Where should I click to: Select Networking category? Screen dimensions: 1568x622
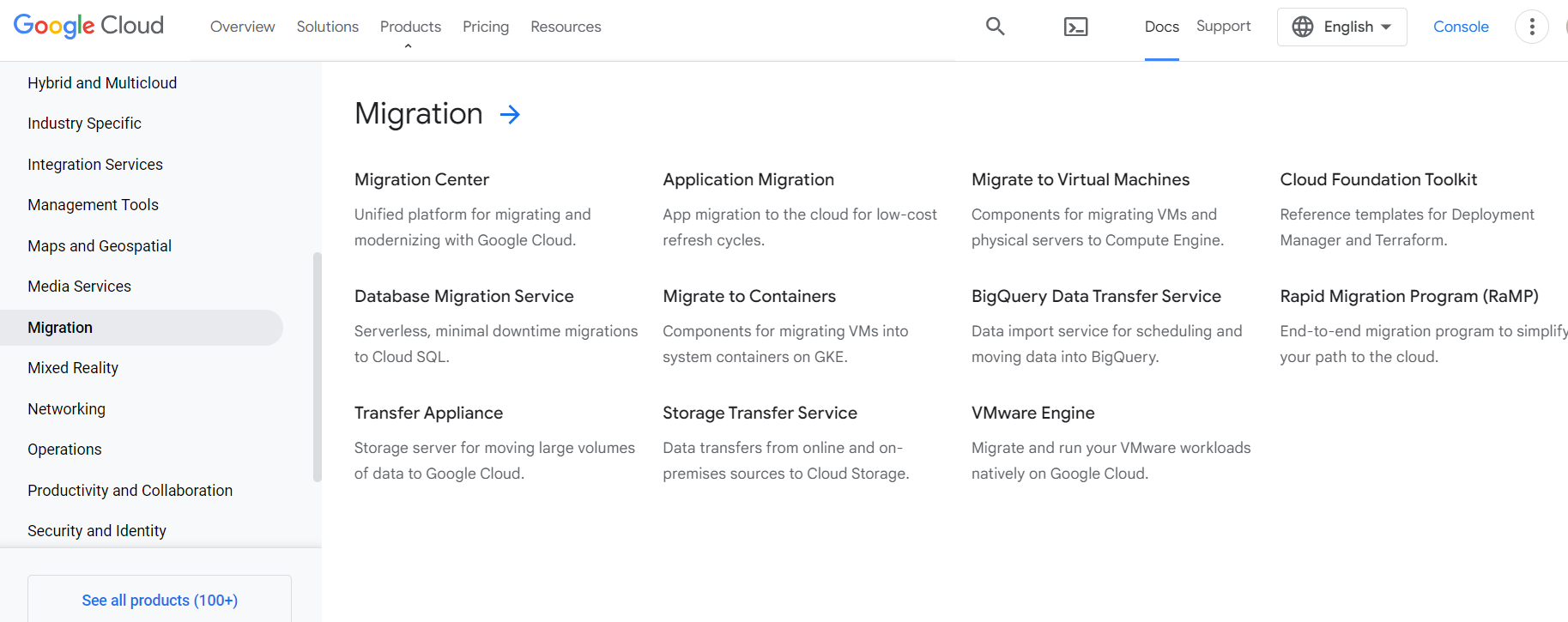66,409
